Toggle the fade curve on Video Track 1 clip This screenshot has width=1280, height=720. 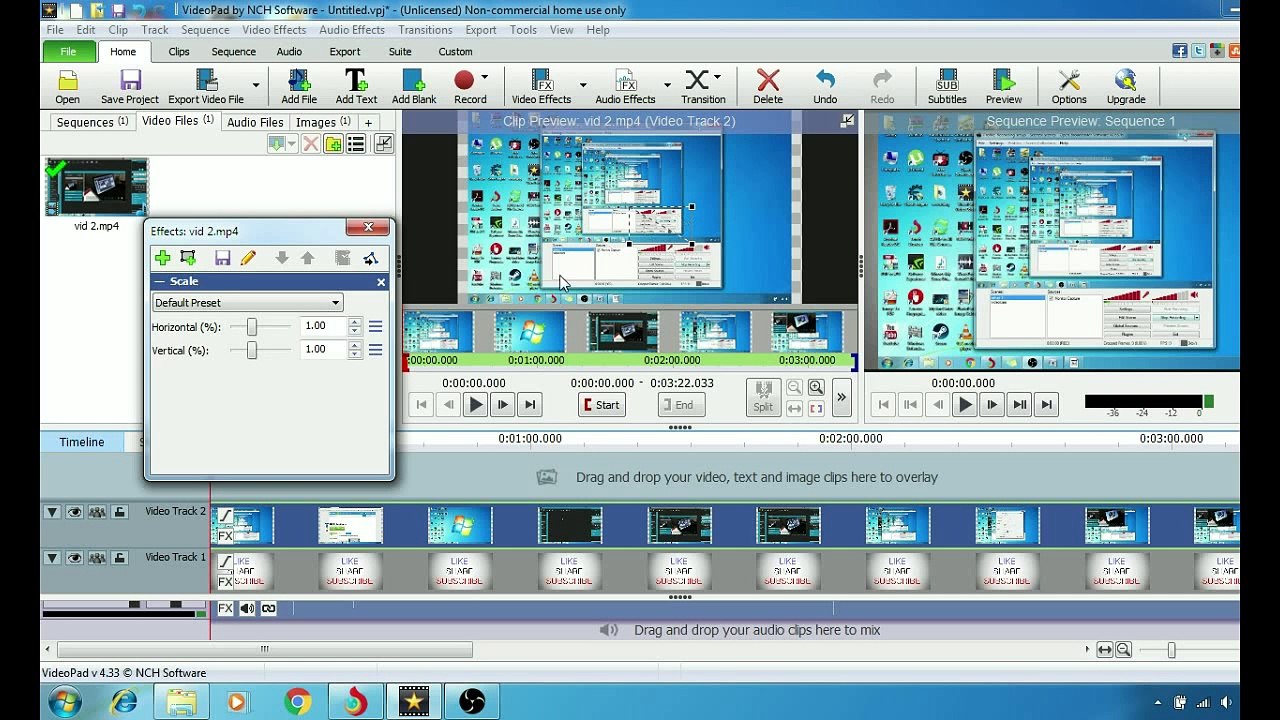click(225, 562)
